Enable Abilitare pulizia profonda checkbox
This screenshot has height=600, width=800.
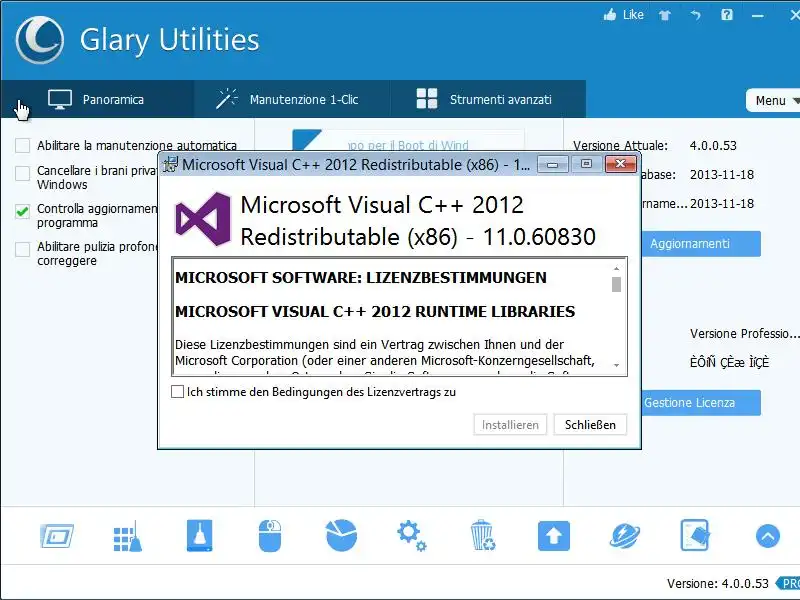coord(22,249)
